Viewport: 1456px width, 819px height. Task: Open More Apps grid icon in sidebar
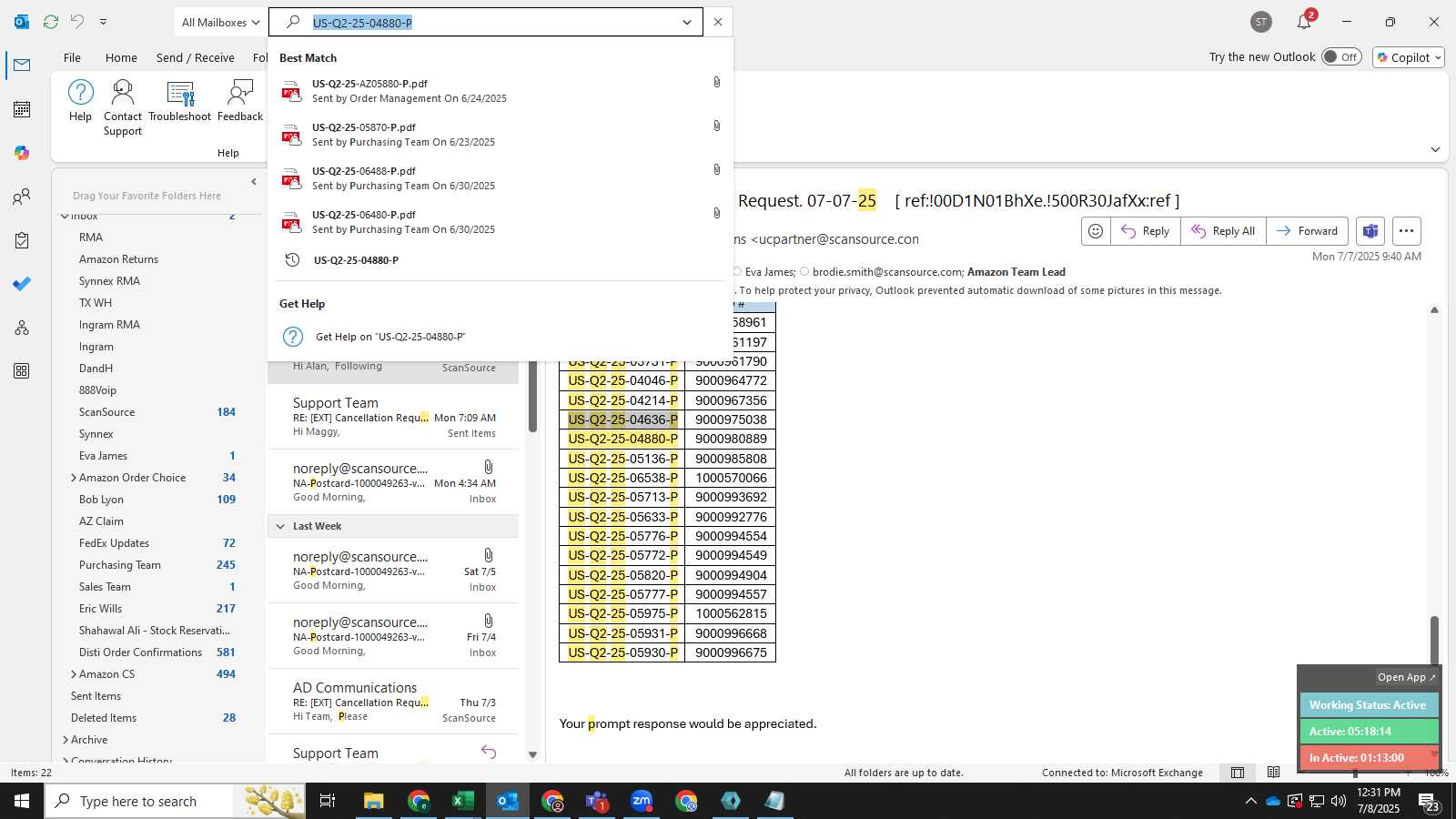[x=22, y=371]
